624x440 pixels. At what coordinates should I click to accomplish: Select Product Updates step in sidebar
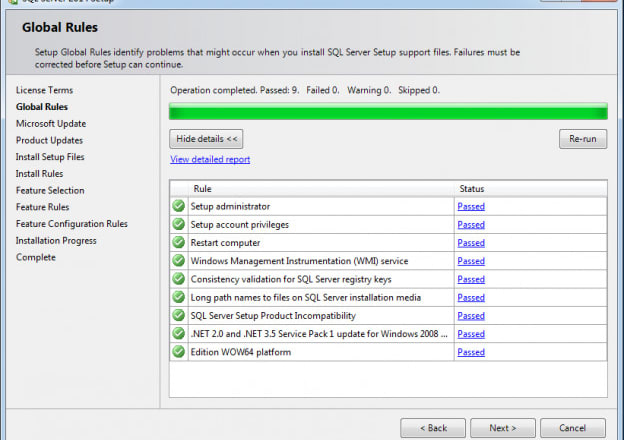coord(49,140)
